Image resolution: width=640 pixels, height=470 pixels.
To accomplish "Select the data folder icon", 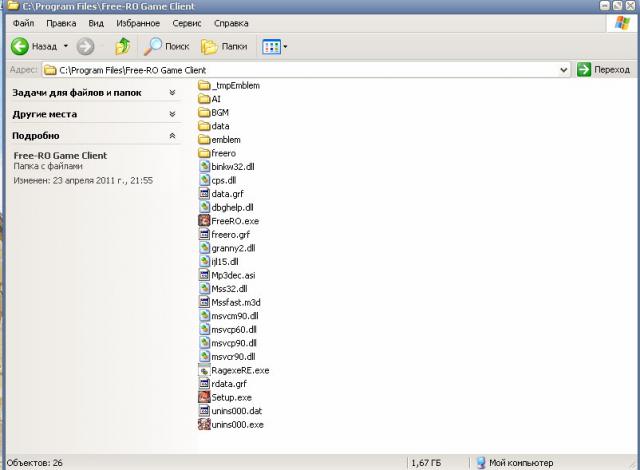I will coord(204,126).
